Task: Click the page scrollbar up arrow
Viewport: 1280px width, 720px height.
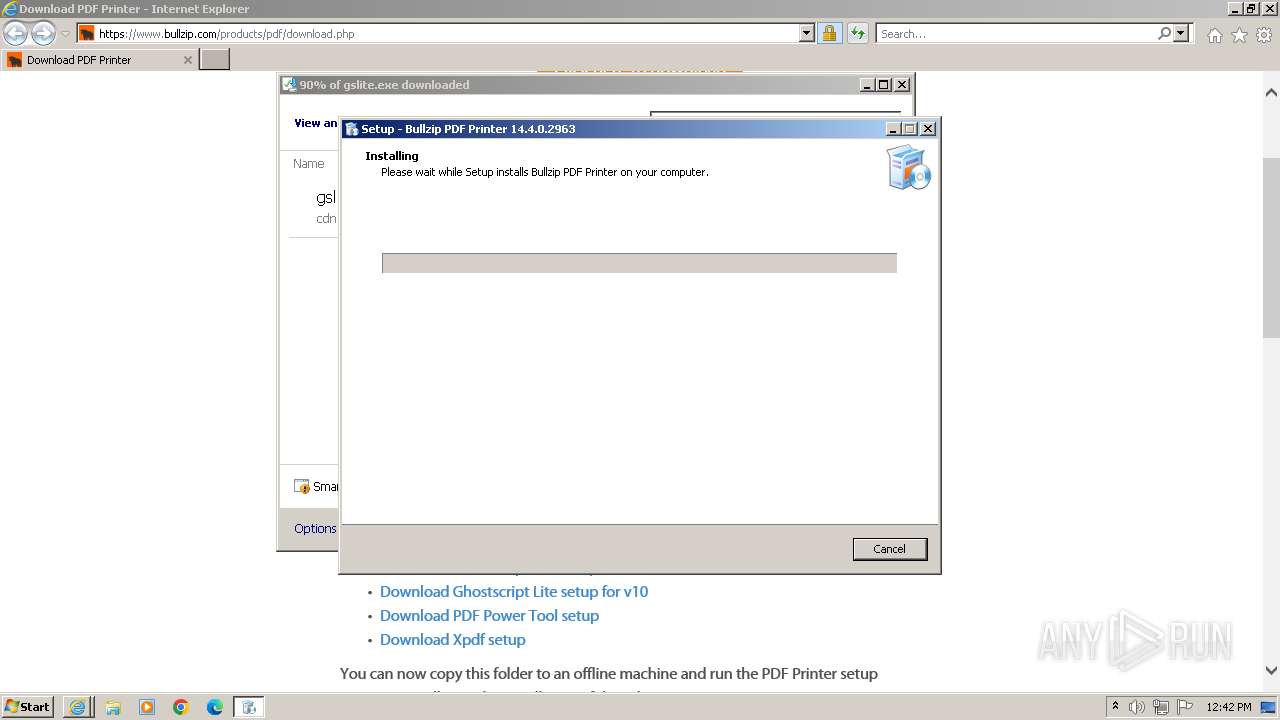Action: coord(1271,92)
